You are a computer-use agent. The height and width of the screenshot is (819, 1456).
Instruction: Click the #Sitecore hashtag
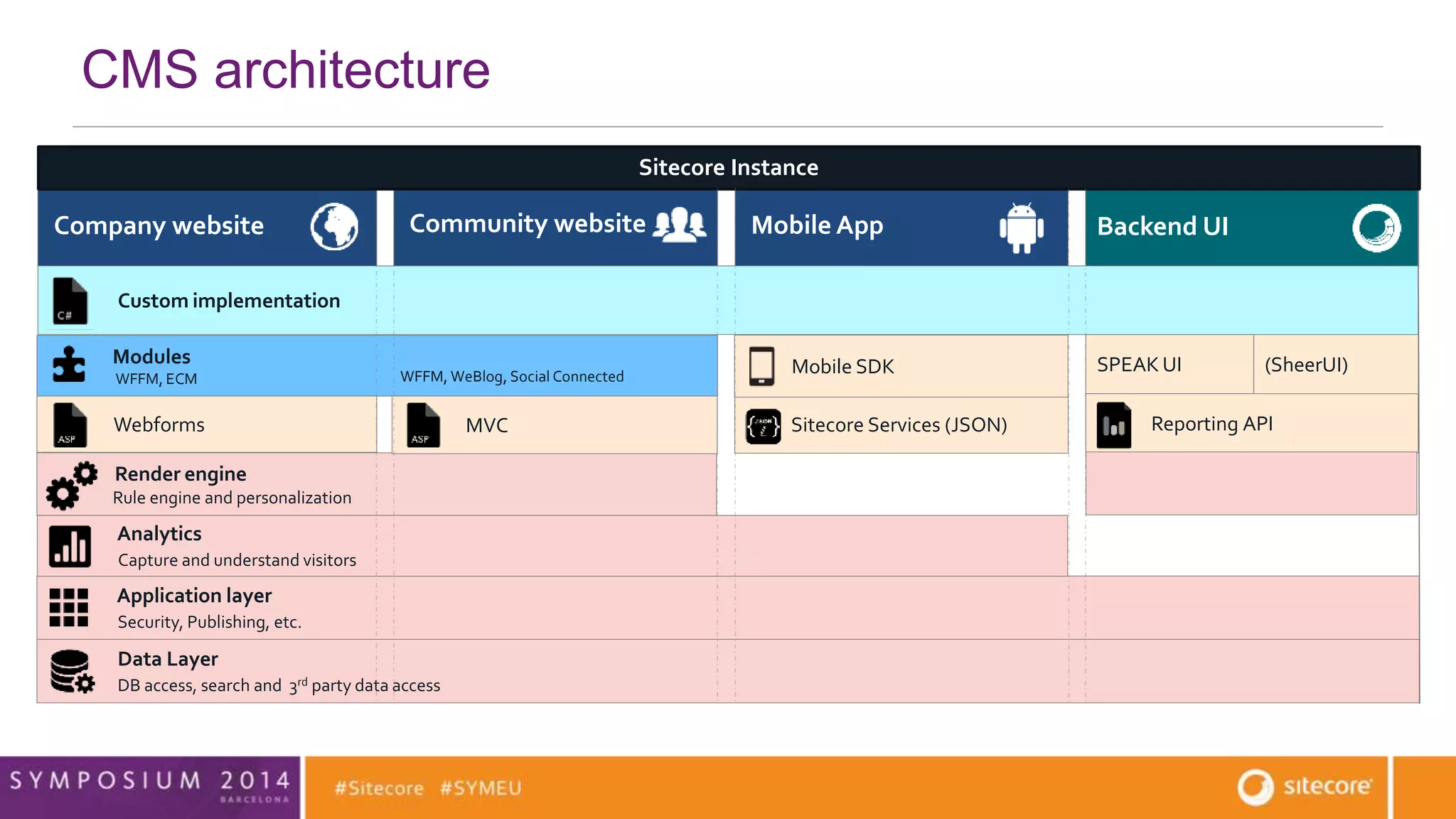[x=379, y=788]
